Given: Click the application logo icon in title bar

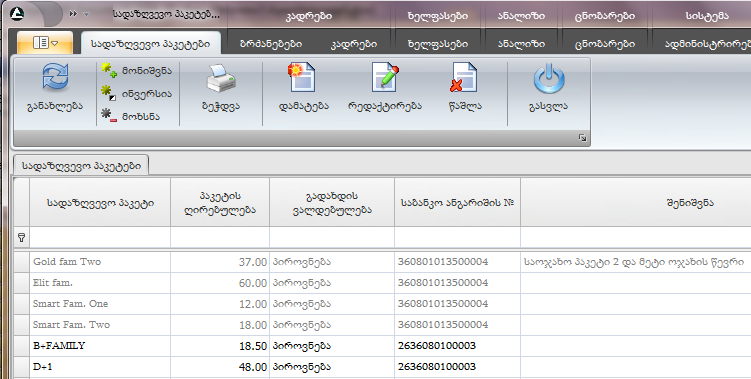Looking at the screenshot, I should (x=17, y=14).
